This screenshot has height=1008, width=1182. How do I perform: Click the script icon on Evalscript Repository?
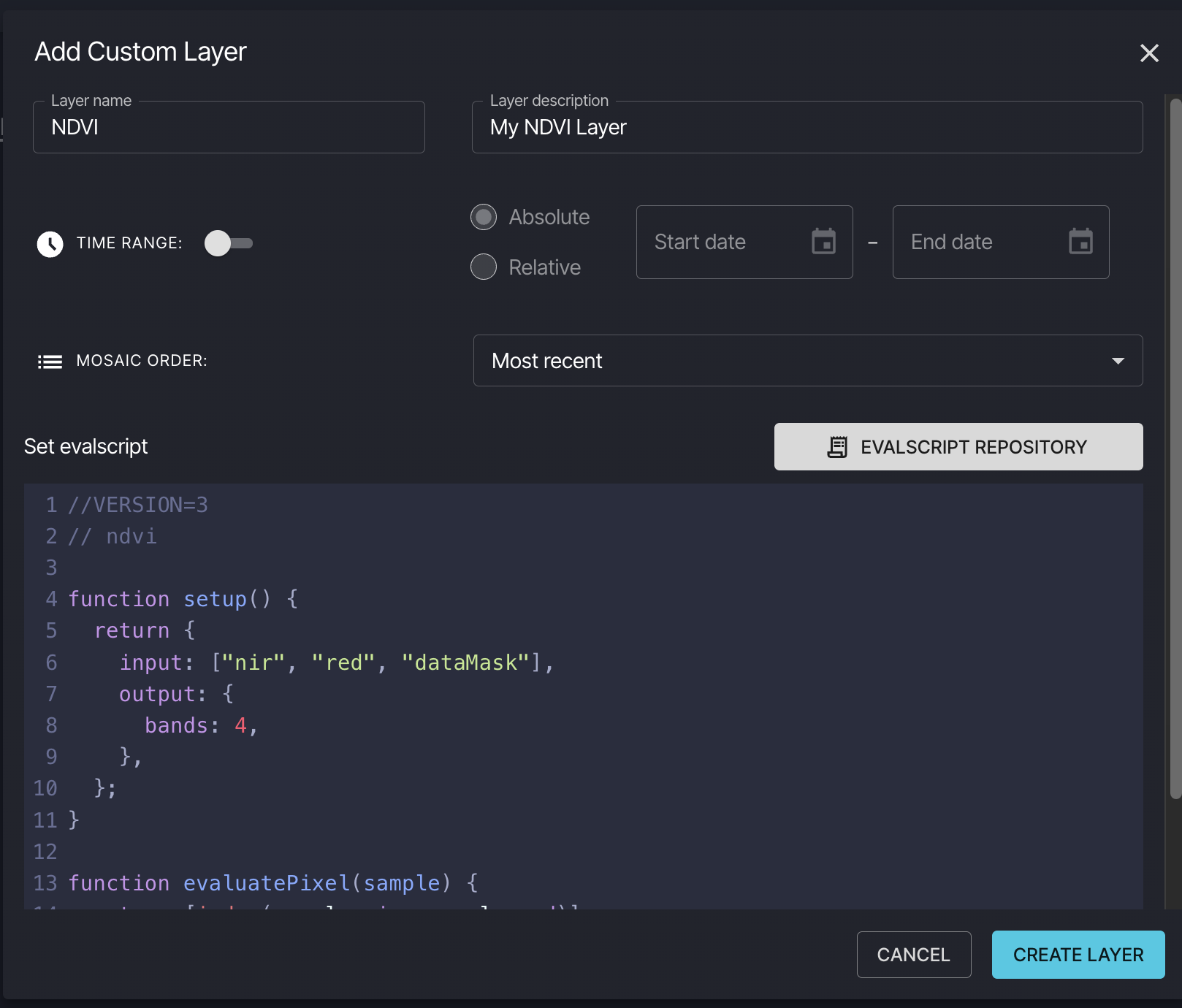pyautogui.click(x=837, y=447)
